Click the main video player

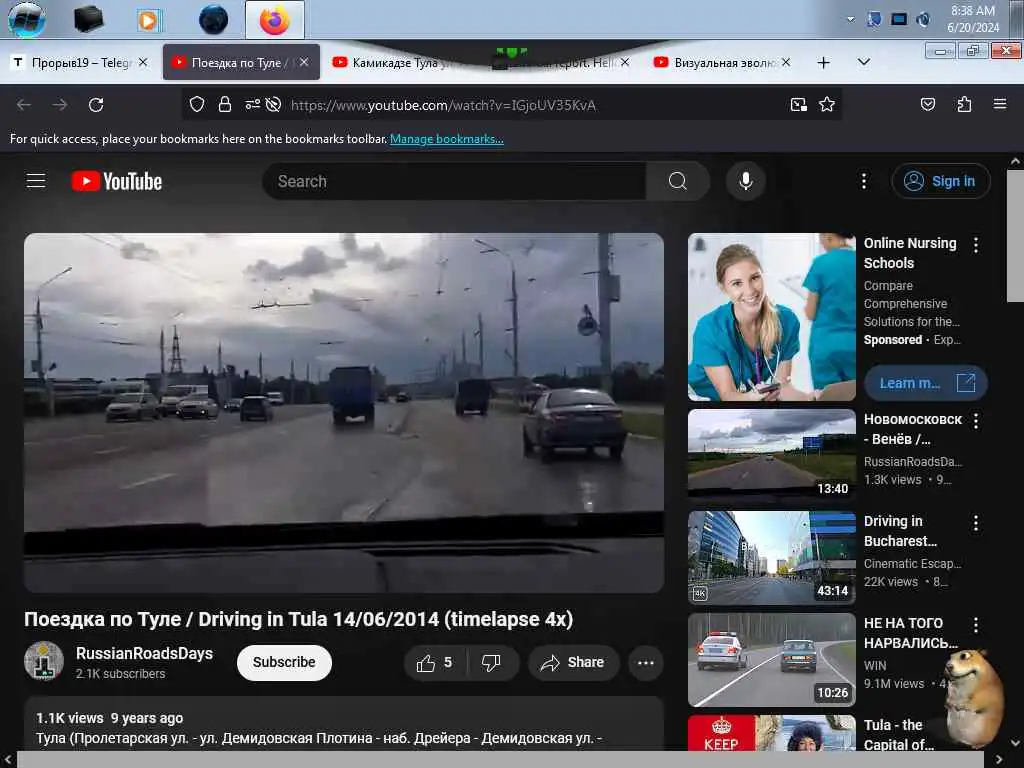pos(344,413)
